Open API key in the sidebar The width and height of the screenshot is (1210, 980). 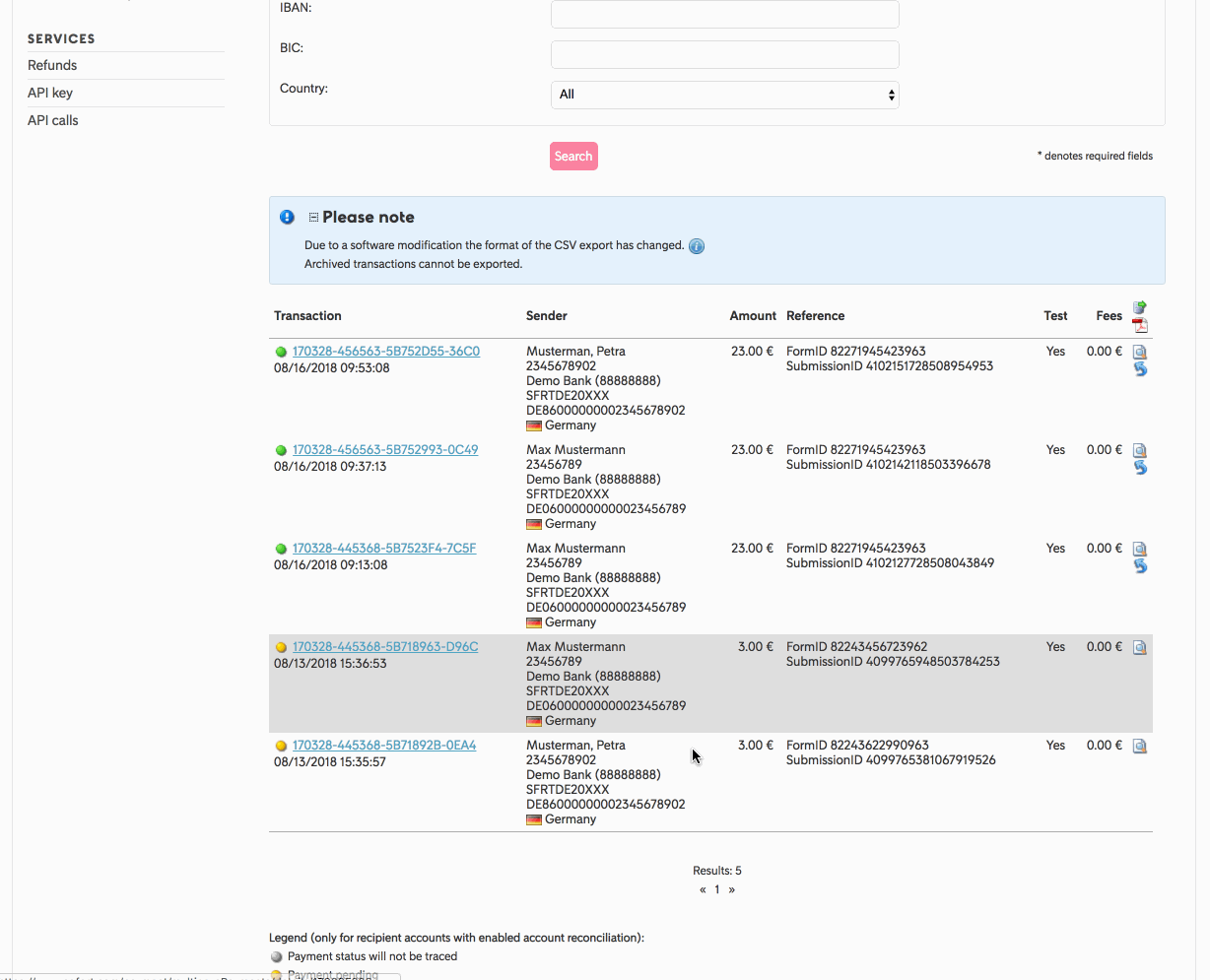tap(50, 93)
